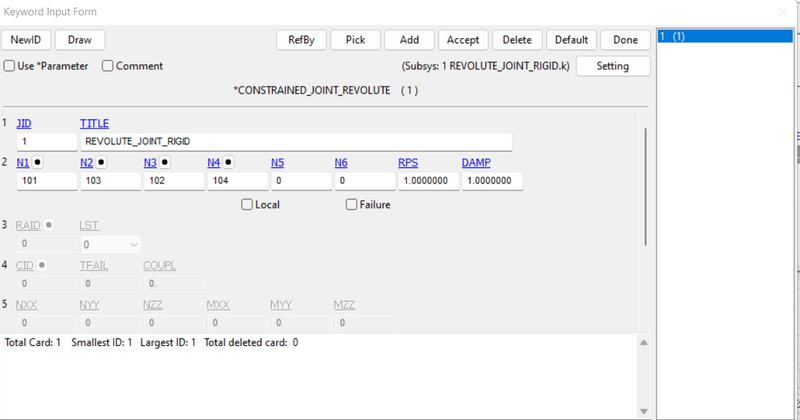800x420 pixels.
Task: Click the TITLE field REVOLUTE_JOINT_RIGID
Action: click(296, 141)
